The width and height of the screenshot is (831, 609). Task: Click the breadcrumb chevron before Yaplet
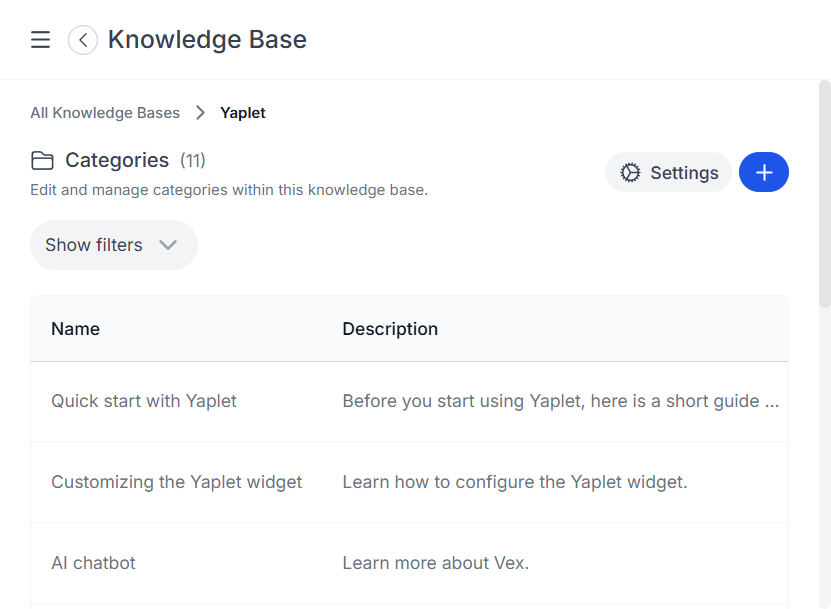click(200, 113)
